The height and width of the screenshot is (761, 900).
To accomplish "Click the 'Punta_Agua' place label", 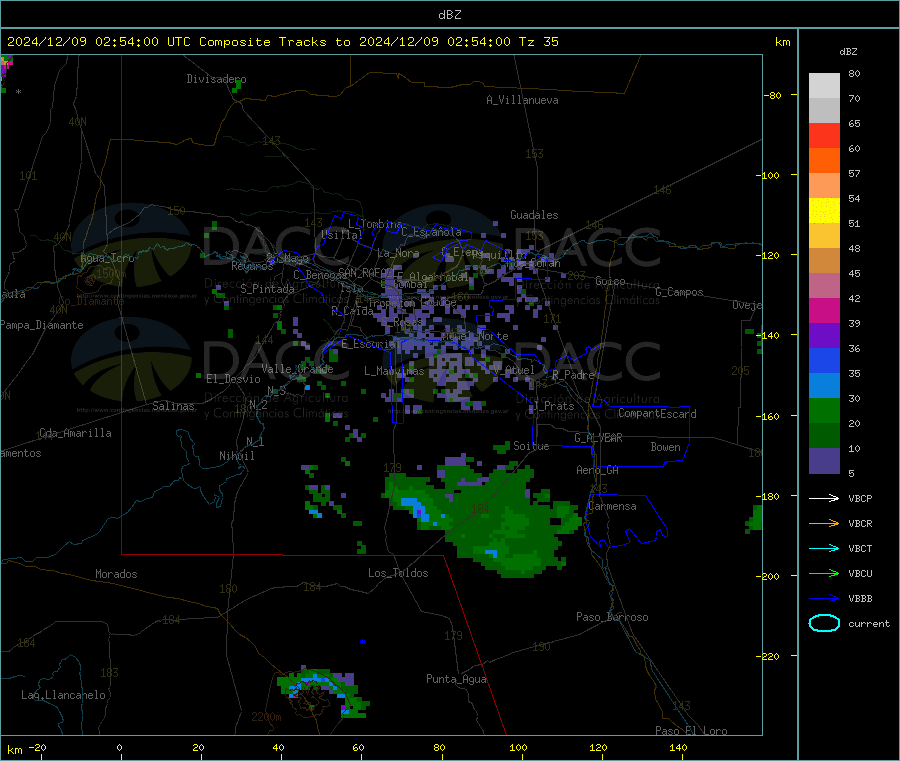I will 456,679.
